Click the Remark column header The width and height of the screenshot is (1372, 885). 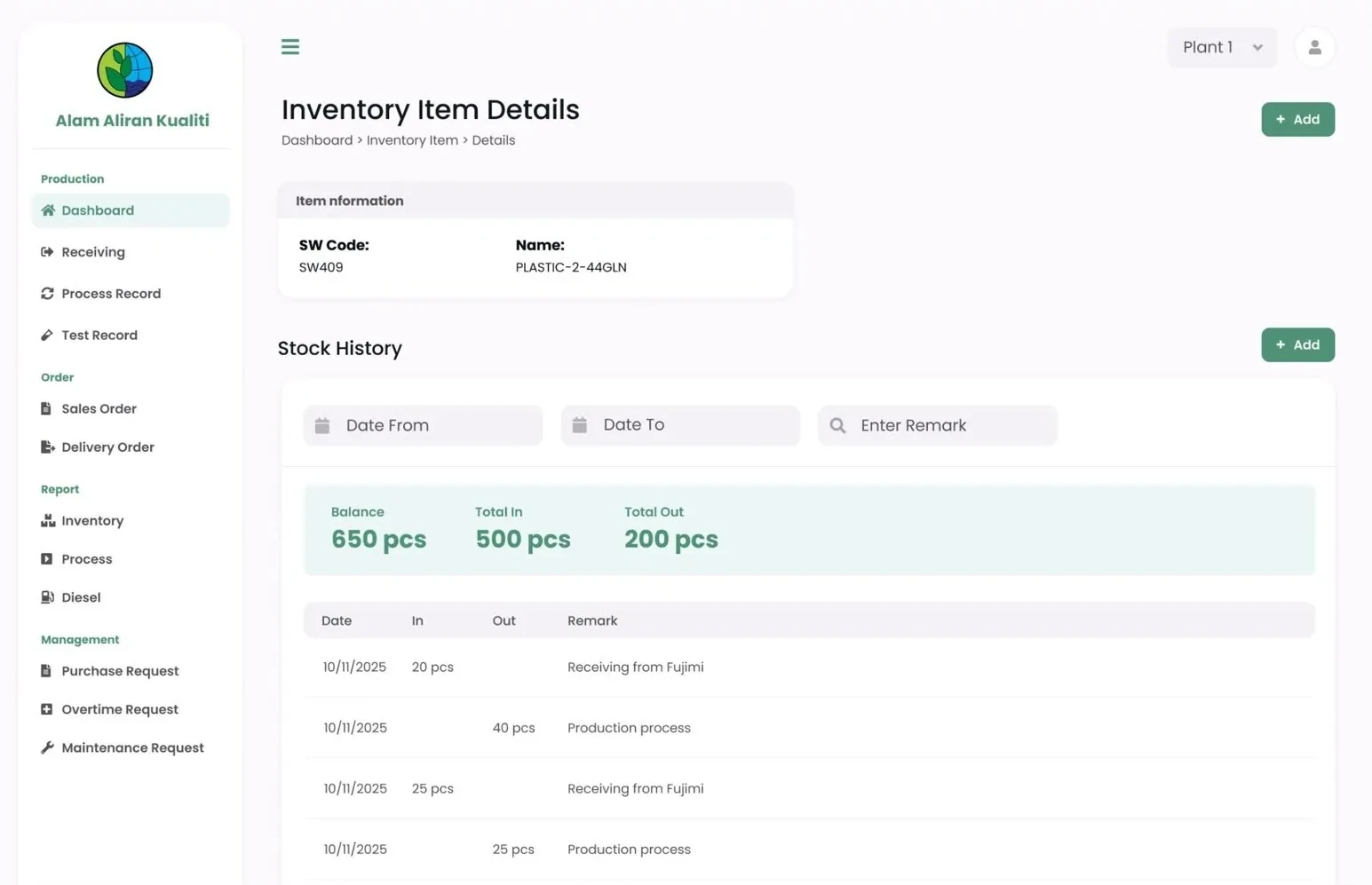[592, 621]
